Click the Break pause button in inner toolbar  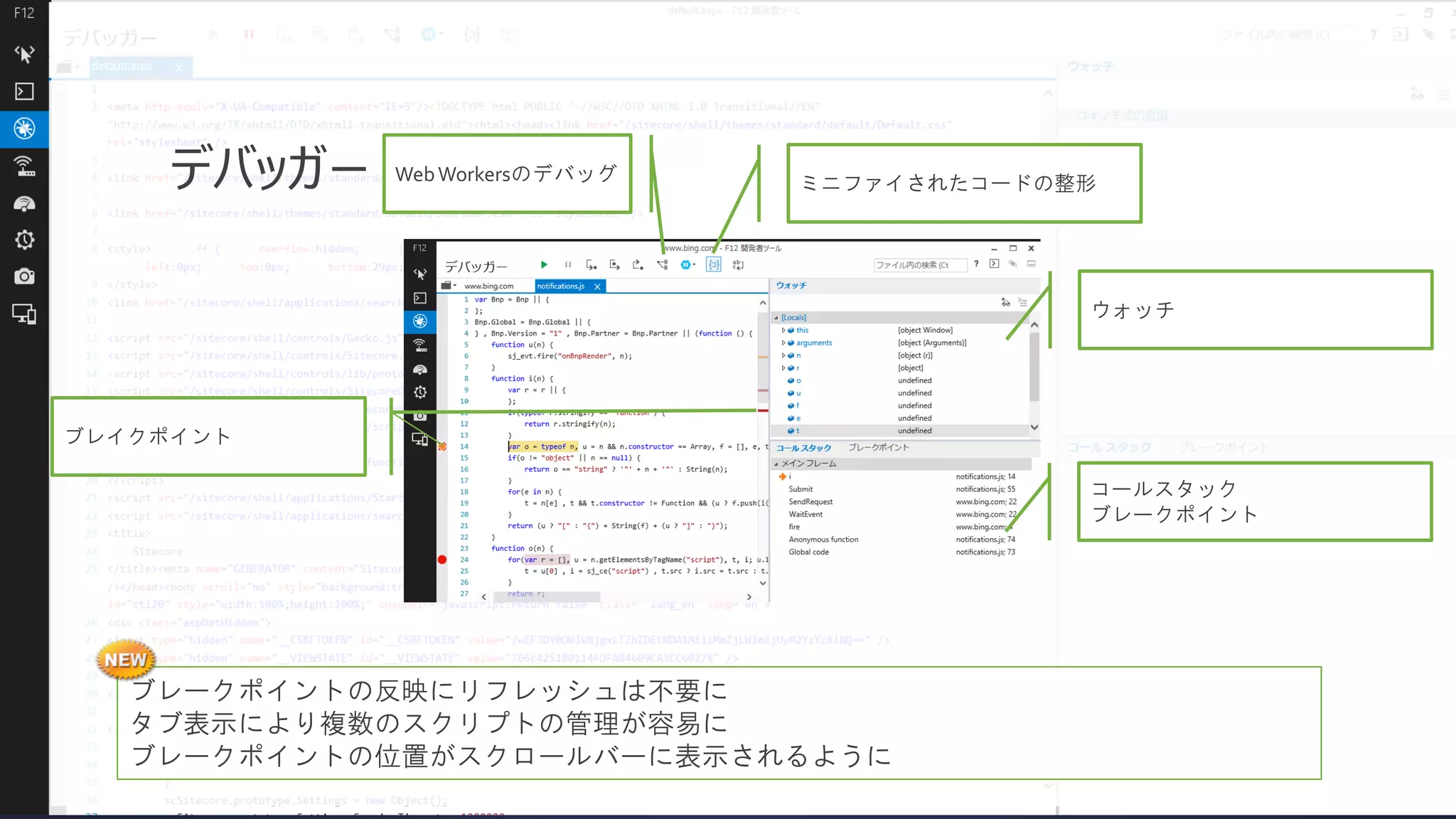click(x=568, y=264)
